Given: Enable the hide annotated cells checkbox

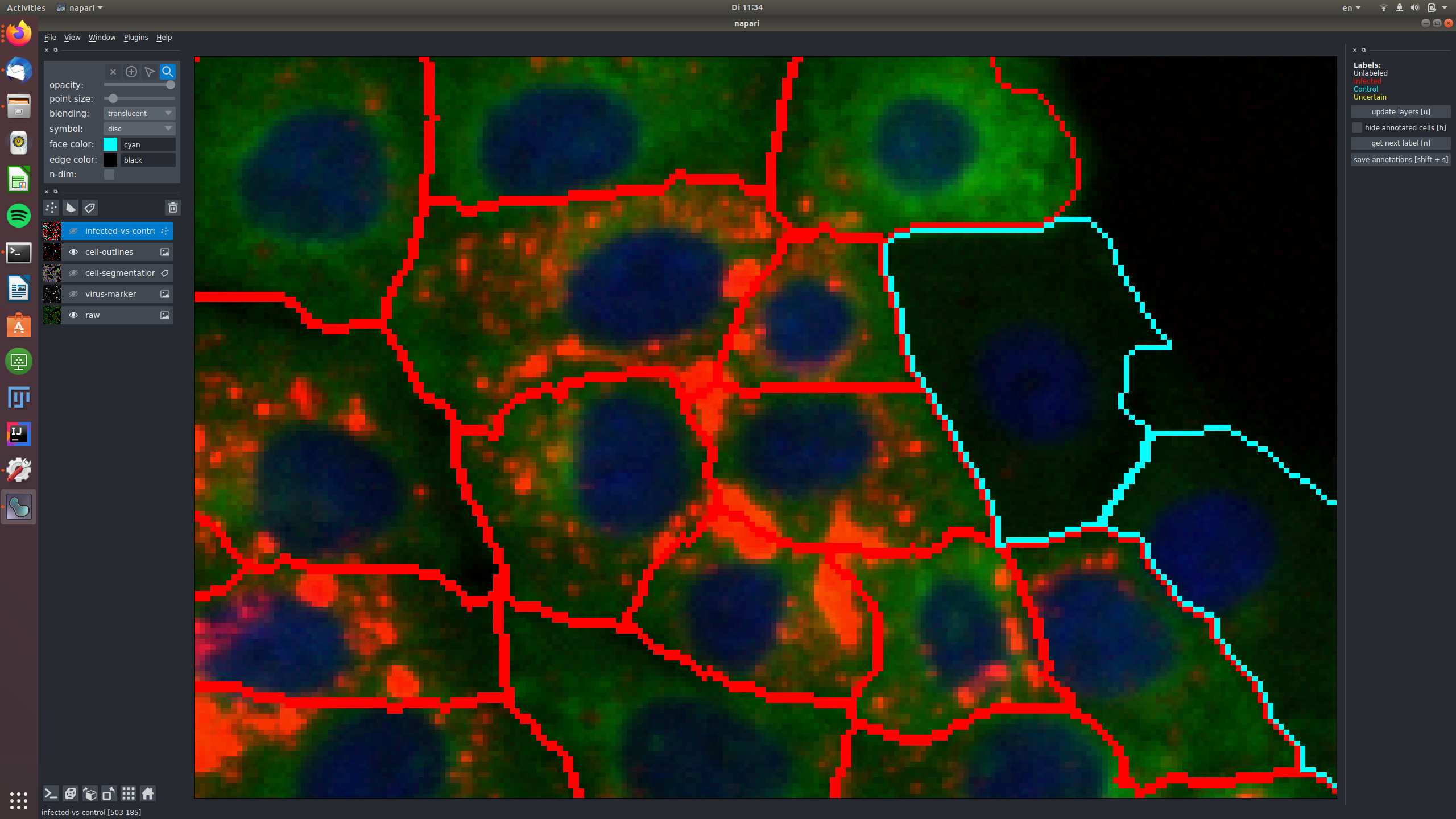Looking at the screenshot, I should click(1357, 127).
